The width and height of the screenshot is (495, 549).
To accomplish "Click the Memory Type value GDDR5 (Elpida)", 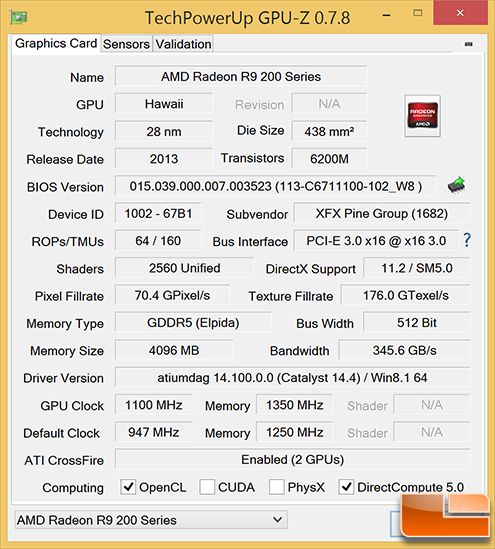I will tap(193, 322).
